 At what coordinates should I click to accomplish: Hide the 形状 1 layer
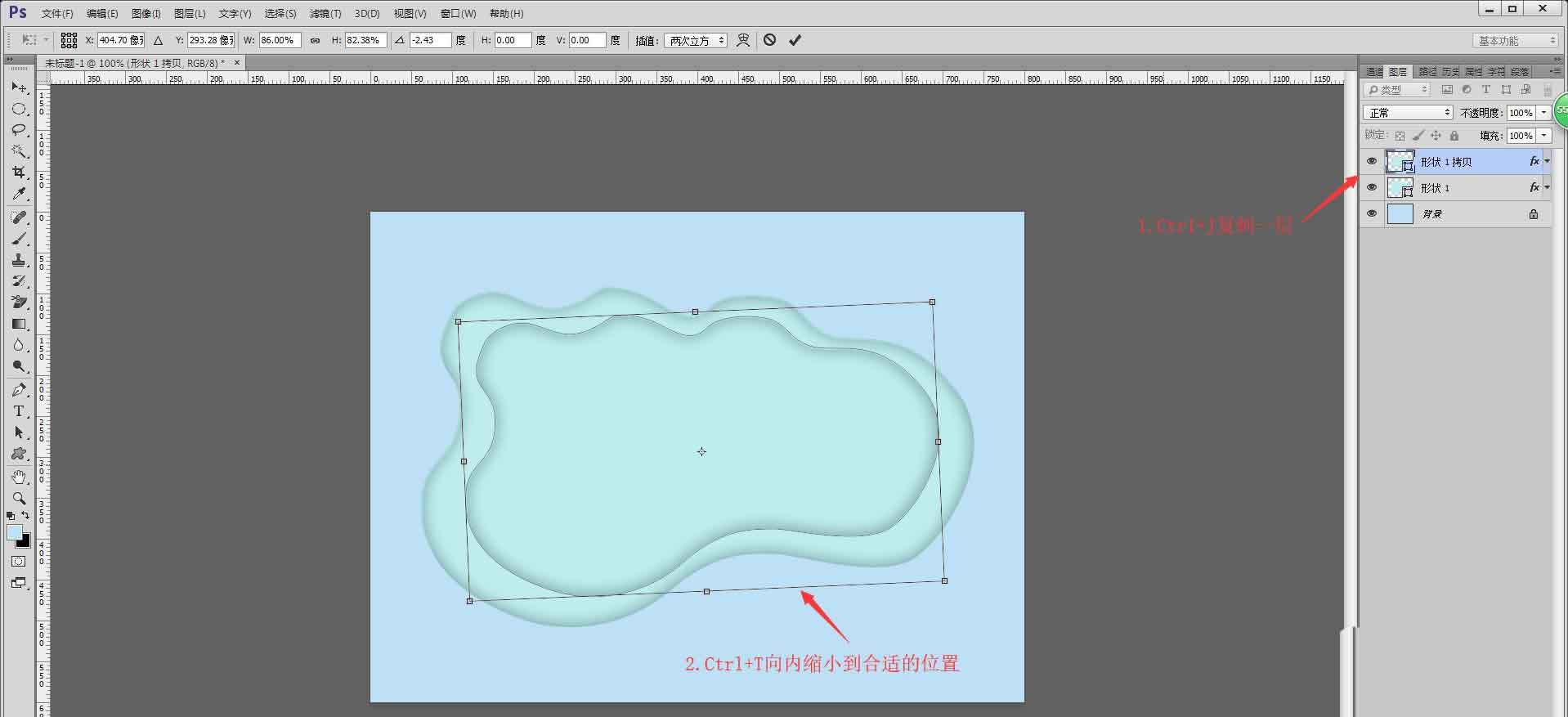1372,187
